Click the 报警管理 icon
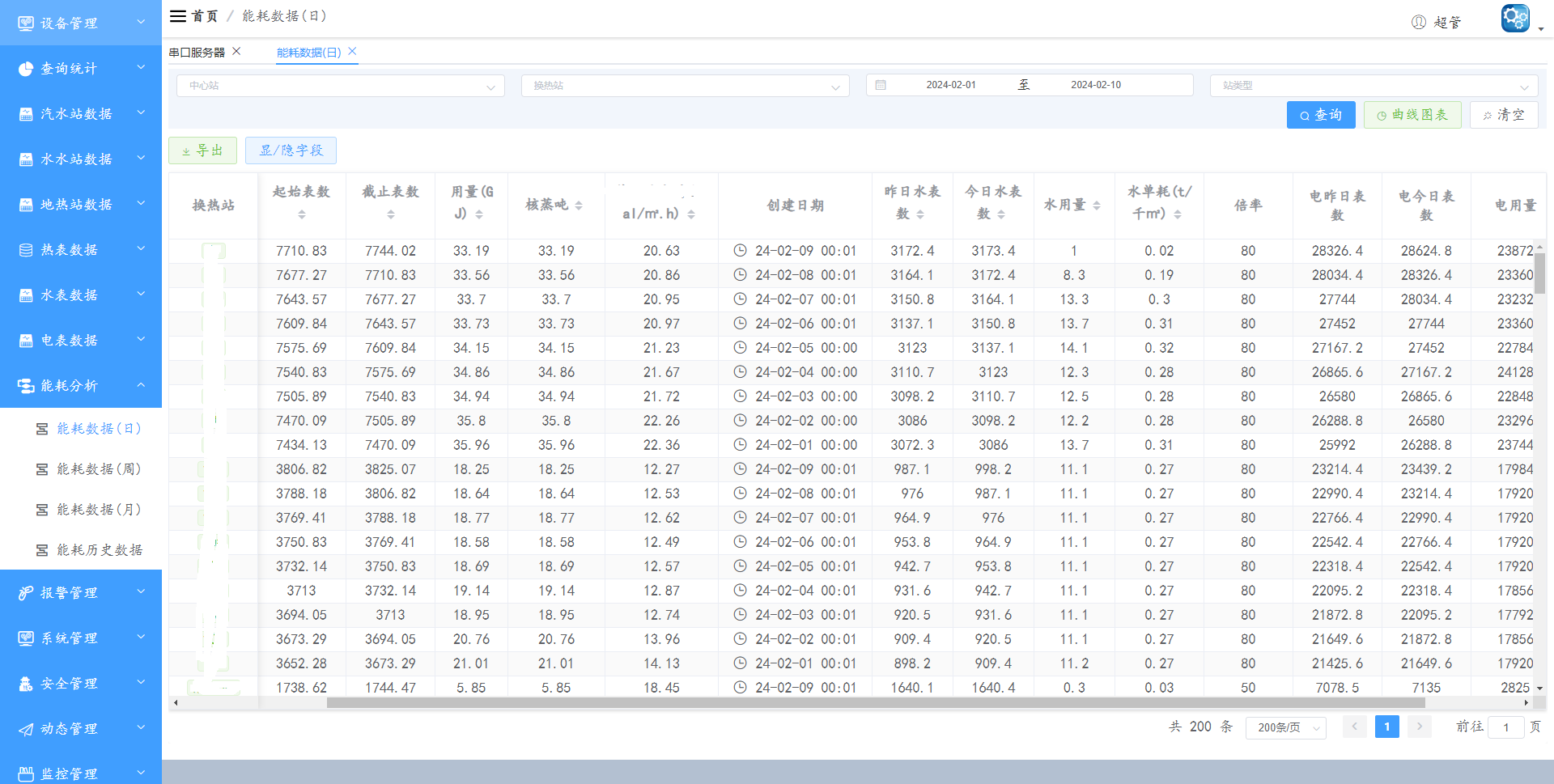Image resolution: width=1554 pixels, height=784 pixels. (26, 593)
